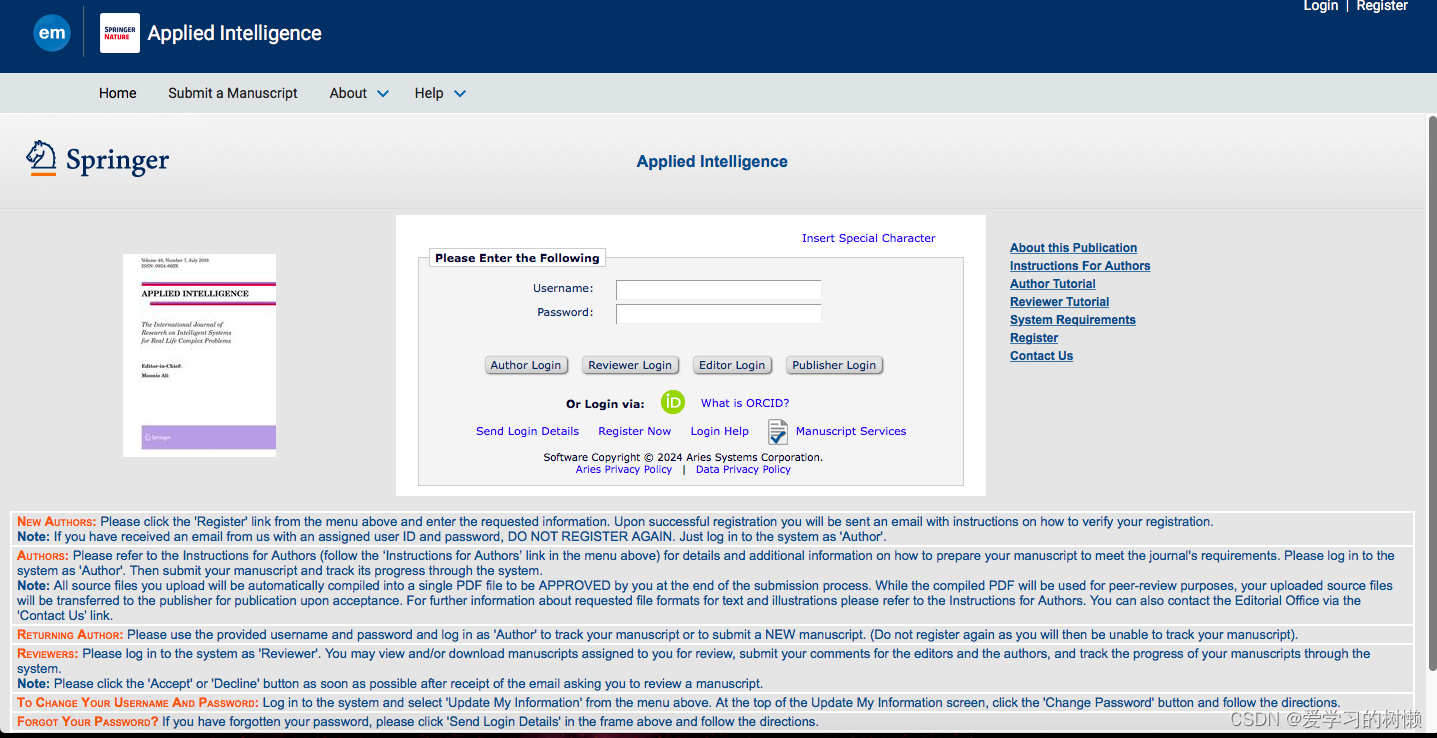Click the page's vertical scrollbar
The width and height of the screenshot is (1437, 738).
pos(1431,393)
